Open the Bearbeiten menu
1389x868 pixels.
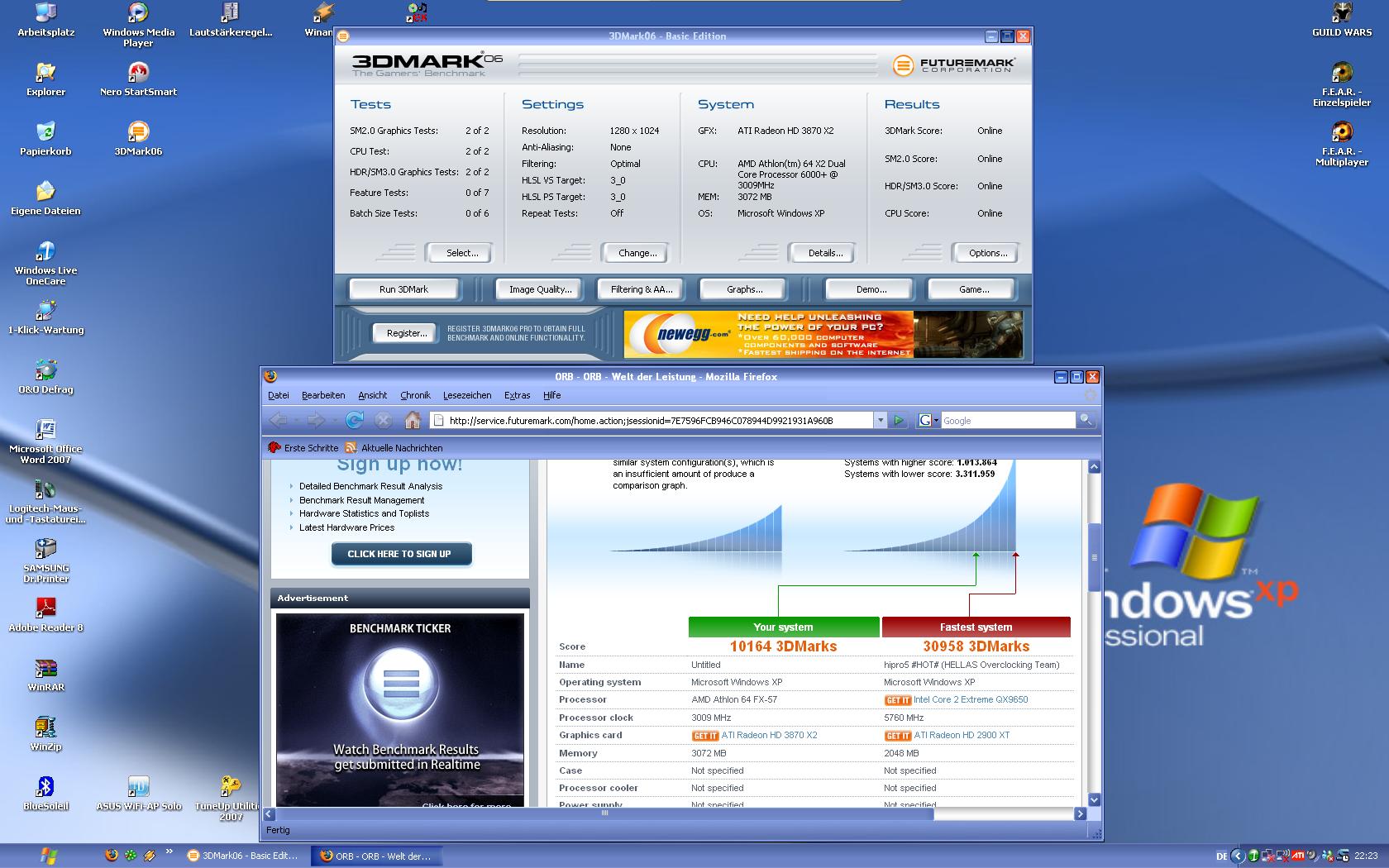(x=323, y=395)
